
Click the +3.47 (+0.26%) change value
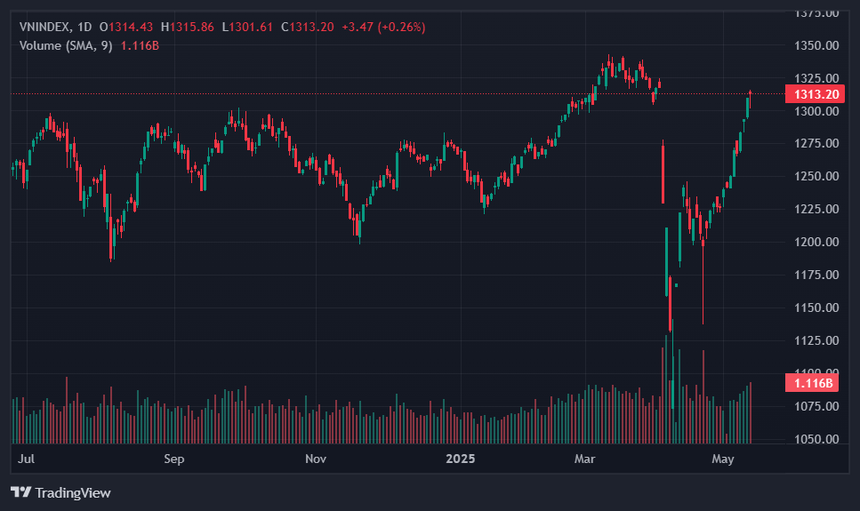[383, 27]
